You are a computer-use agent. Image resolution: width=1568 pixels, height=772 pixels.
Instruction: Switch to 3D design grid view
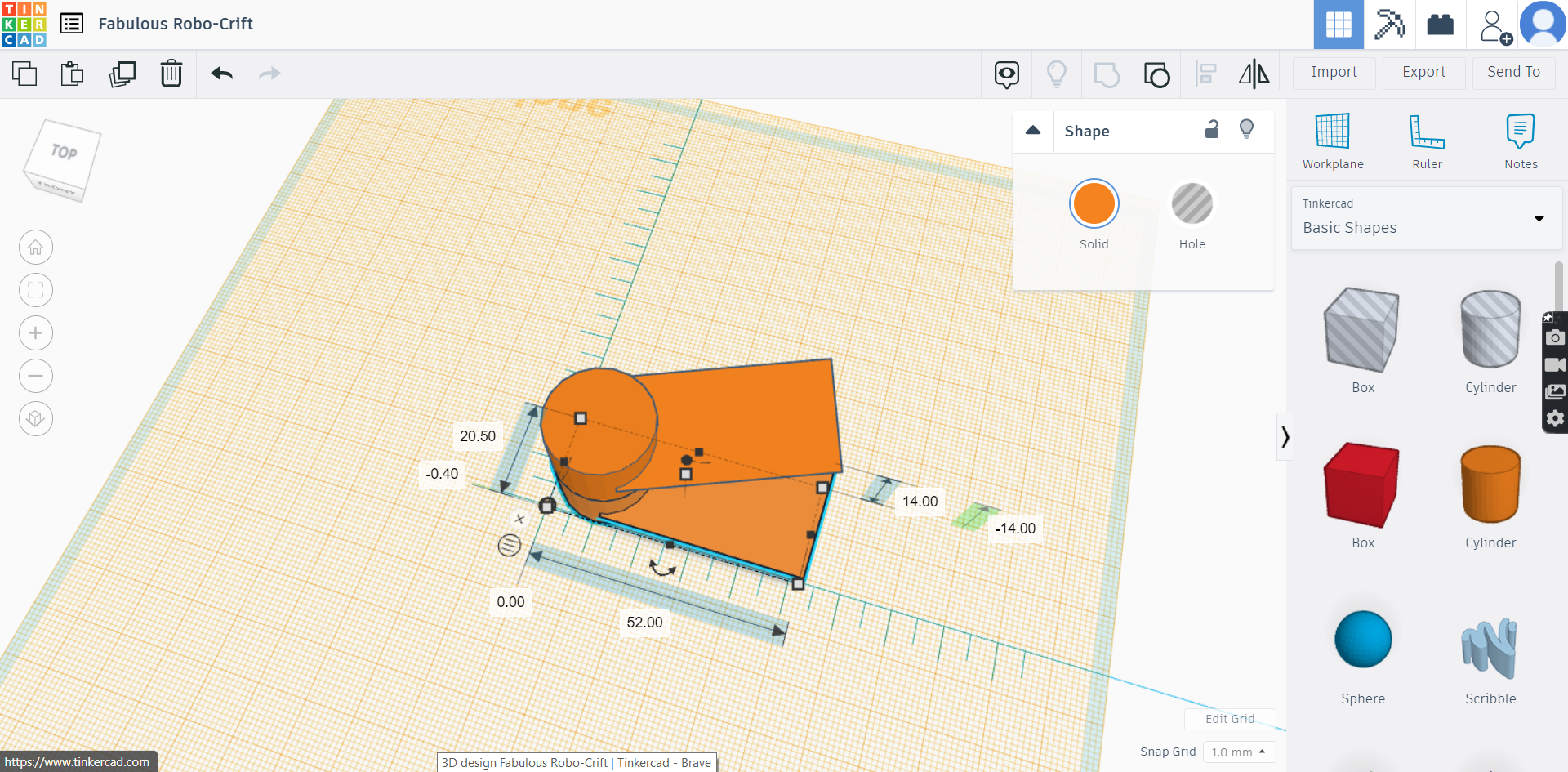coord(1339,25)
